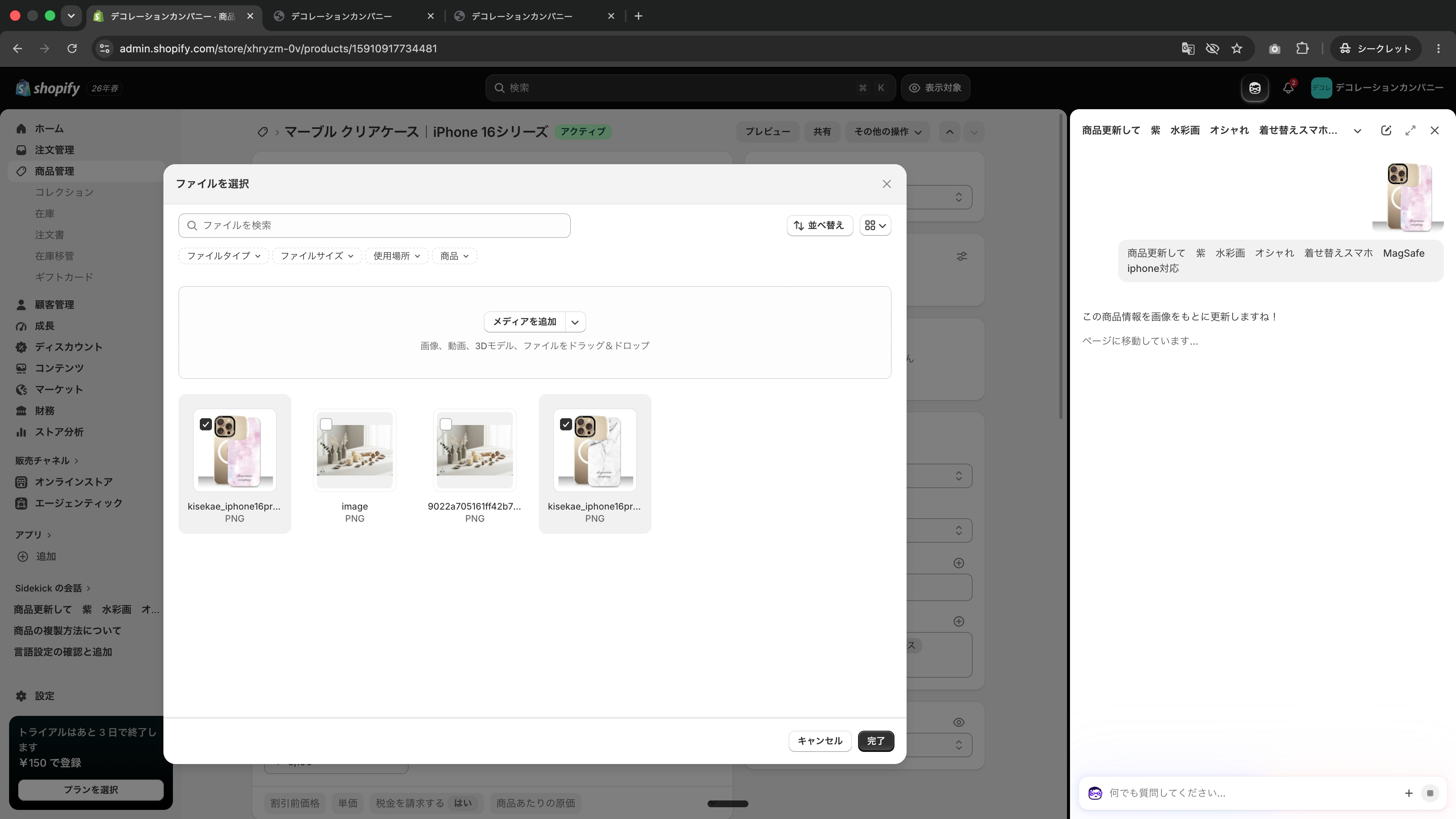
Task: Switch to the third デコレーションカンパニー browser tab
Action: click(534, 16)
